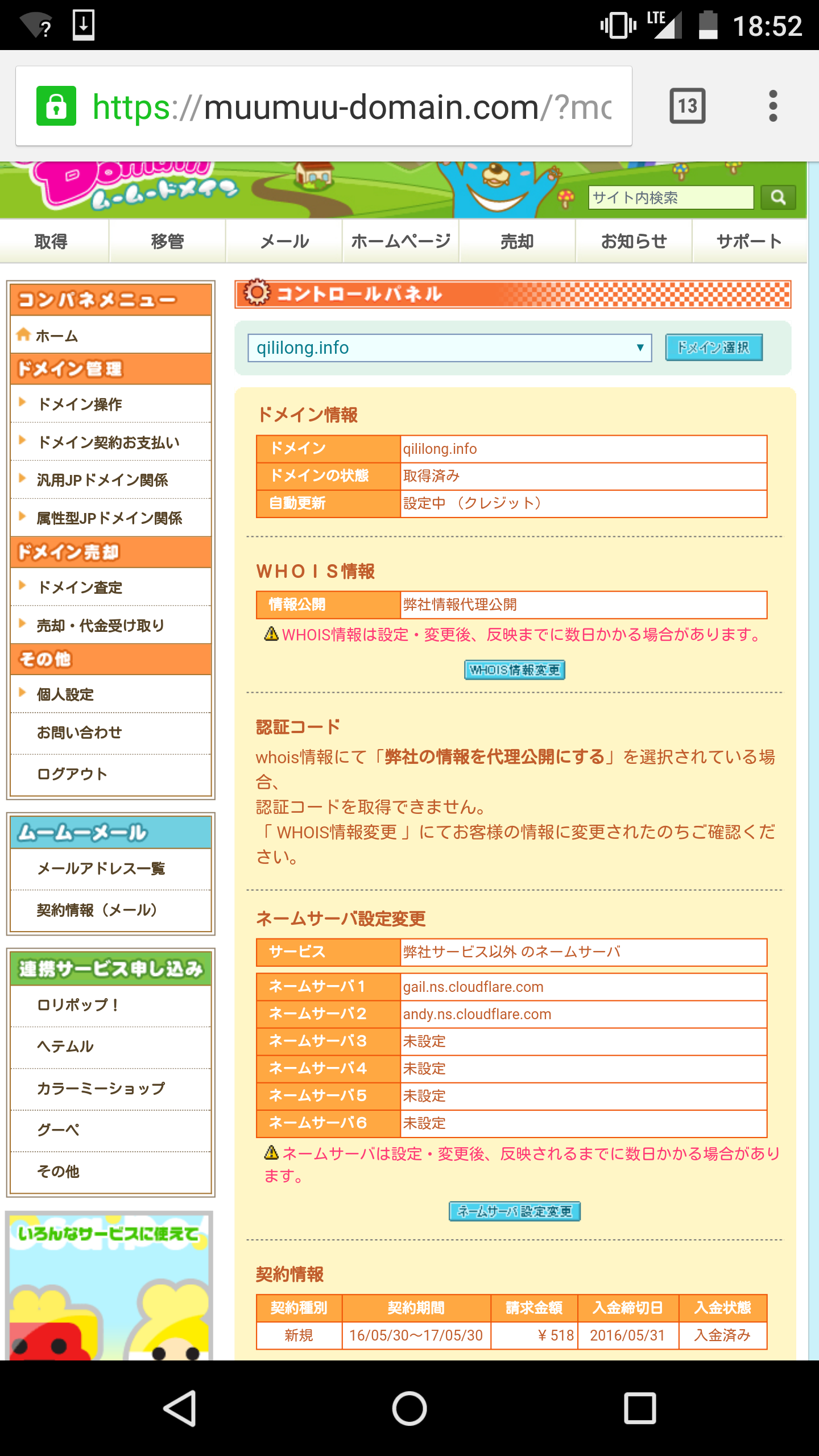Click the arrow before 属性型JPドメイン関係
Viewport: 819px width, 1456px height.
23,516
